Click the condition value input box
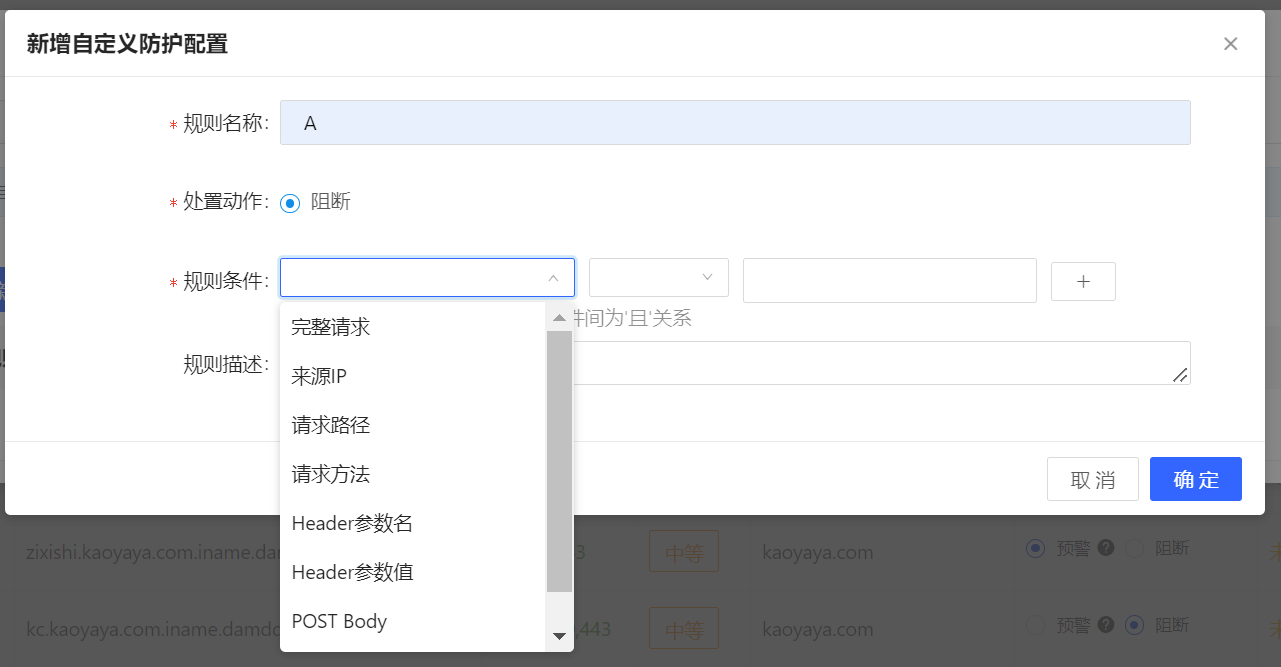The image size is (1281, 667). (x=890, y=280)
